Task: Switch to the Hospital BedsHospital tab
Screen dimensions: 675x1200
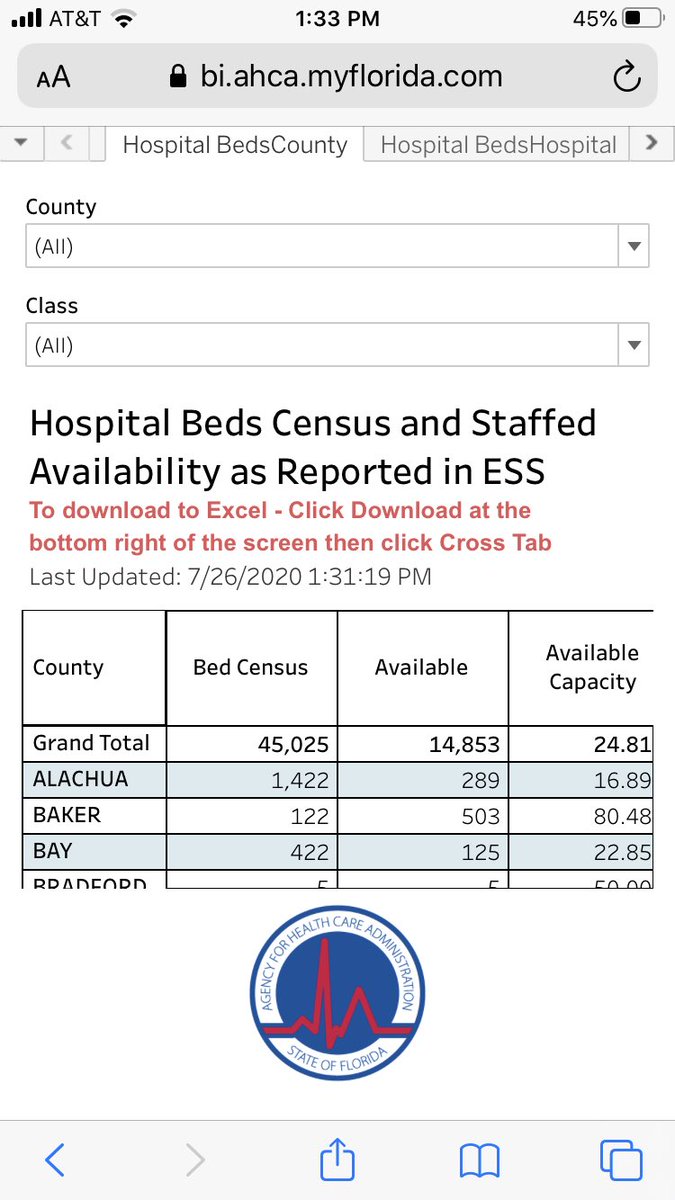Action: 498,144
